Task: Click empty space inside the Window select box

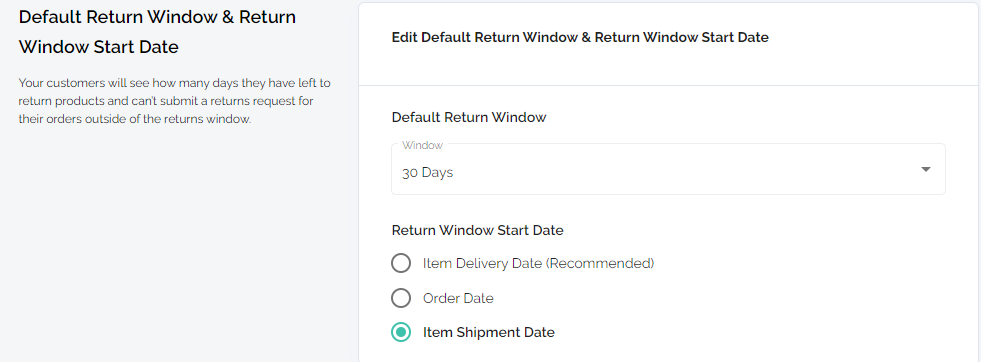Action: point(688,173)
